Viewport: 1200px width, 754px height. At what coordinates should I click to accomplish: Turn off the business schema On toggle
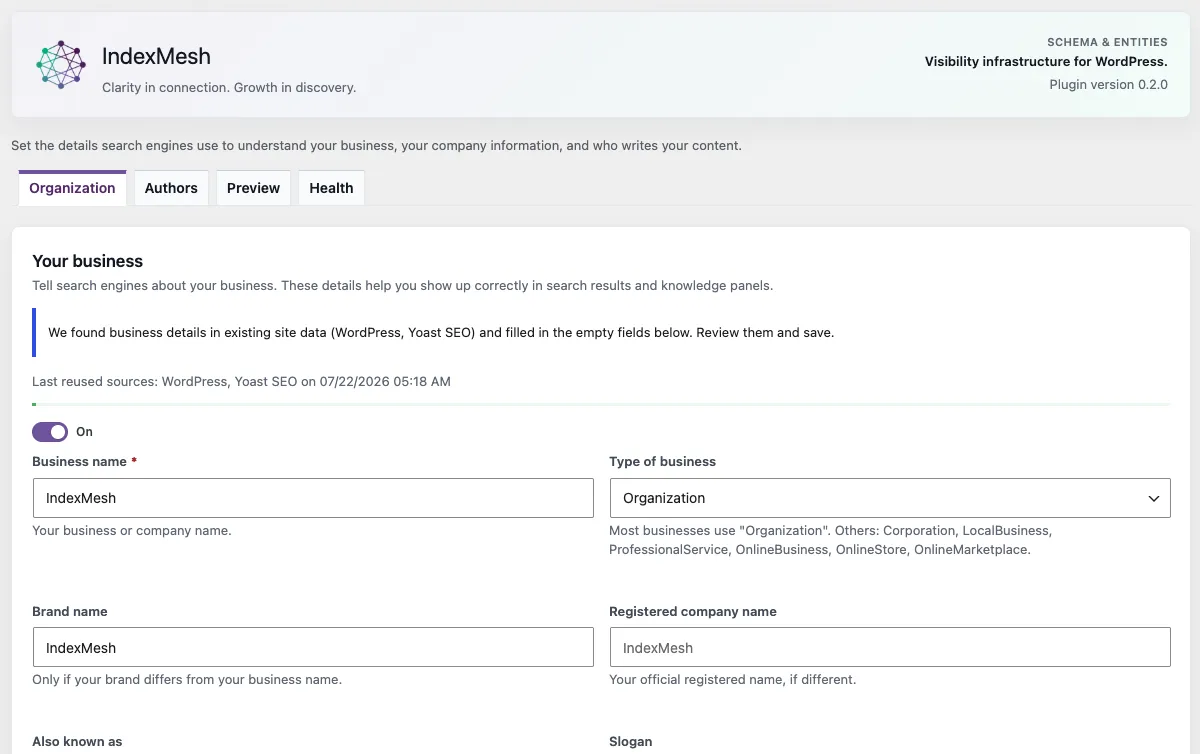[50, 432]
